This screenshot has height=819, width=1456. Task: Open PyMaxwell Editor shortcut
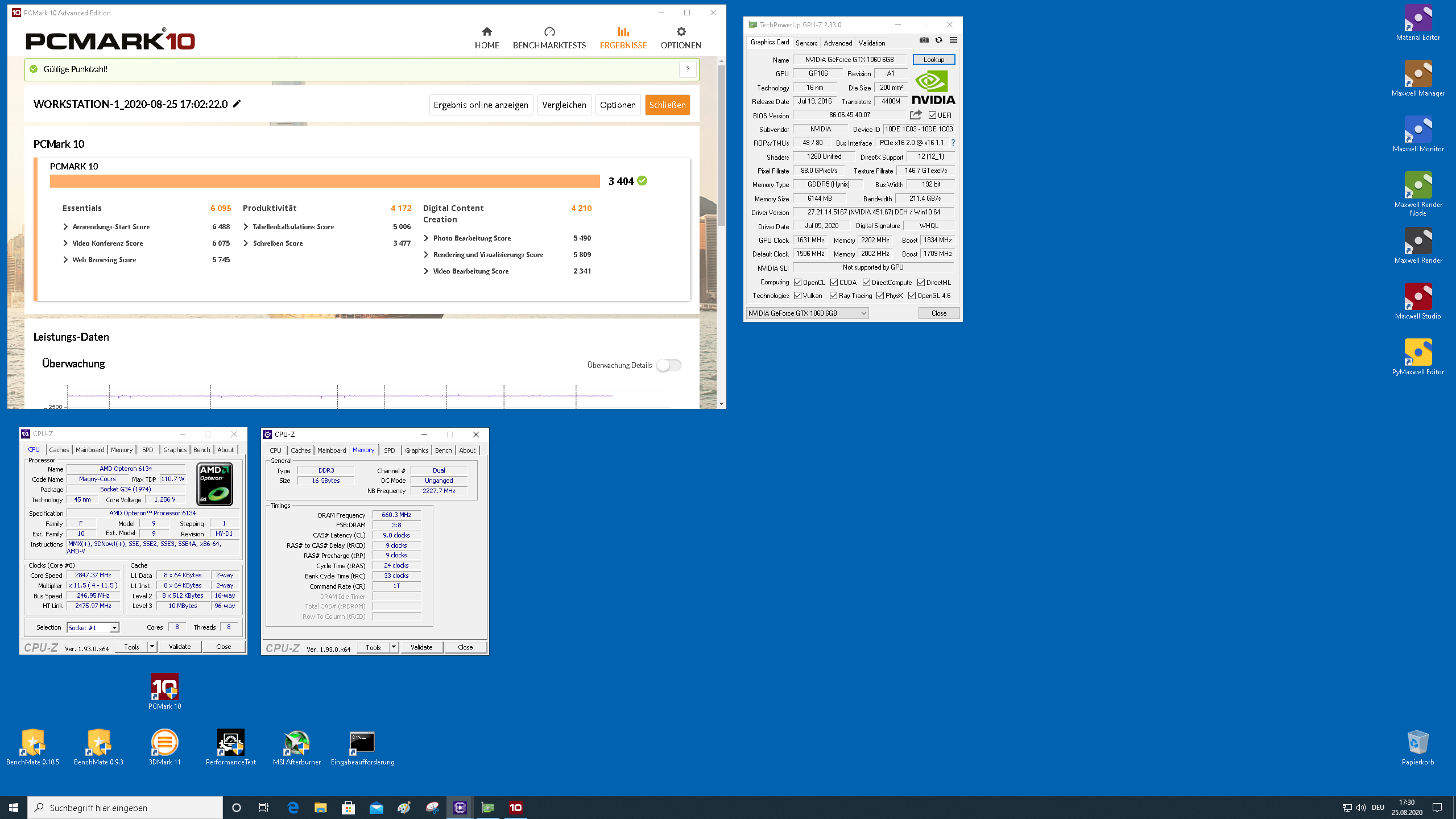click(x=1418, y=358)
